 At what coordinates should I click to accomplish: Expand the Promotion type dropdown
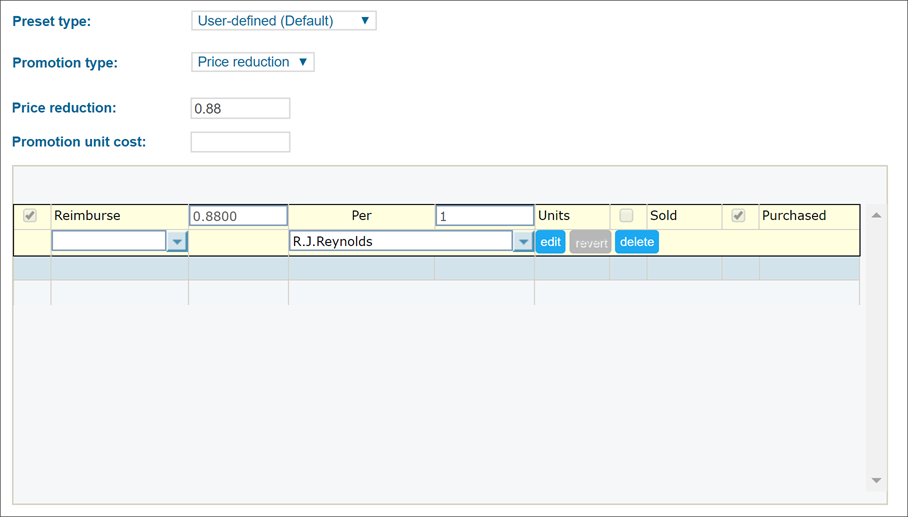point(252,62)
